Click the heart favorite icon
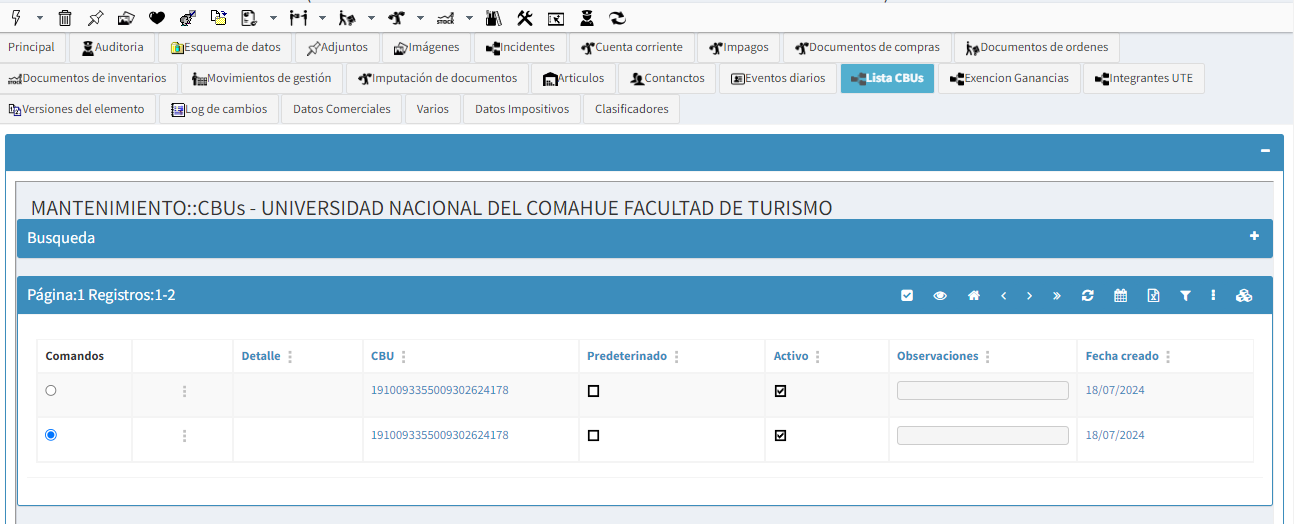The height and width of the screenshot is (524, 1294). (x=157, y=18)
